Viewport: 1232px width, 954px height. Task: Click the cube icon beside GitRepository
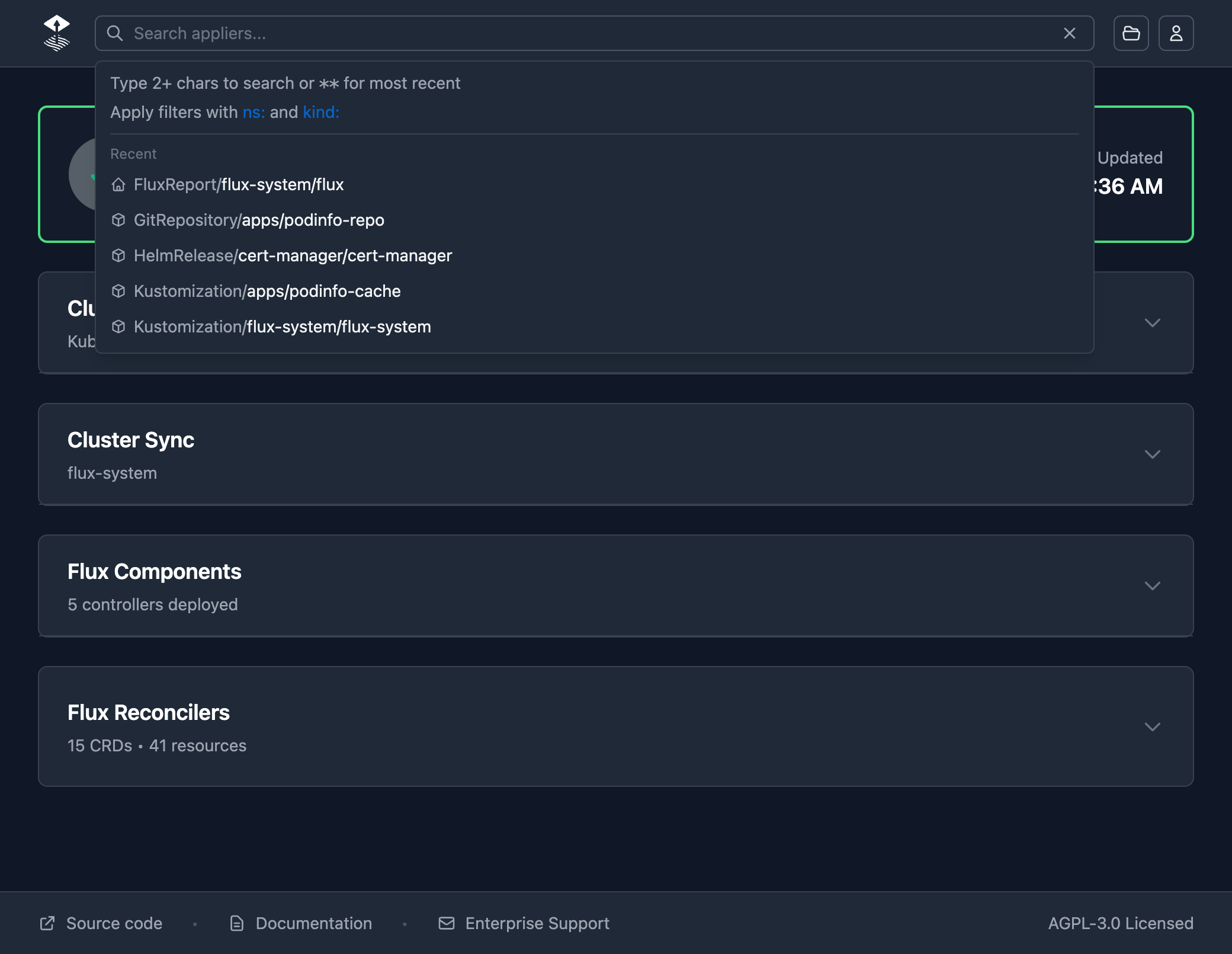[x=118, y=220]
